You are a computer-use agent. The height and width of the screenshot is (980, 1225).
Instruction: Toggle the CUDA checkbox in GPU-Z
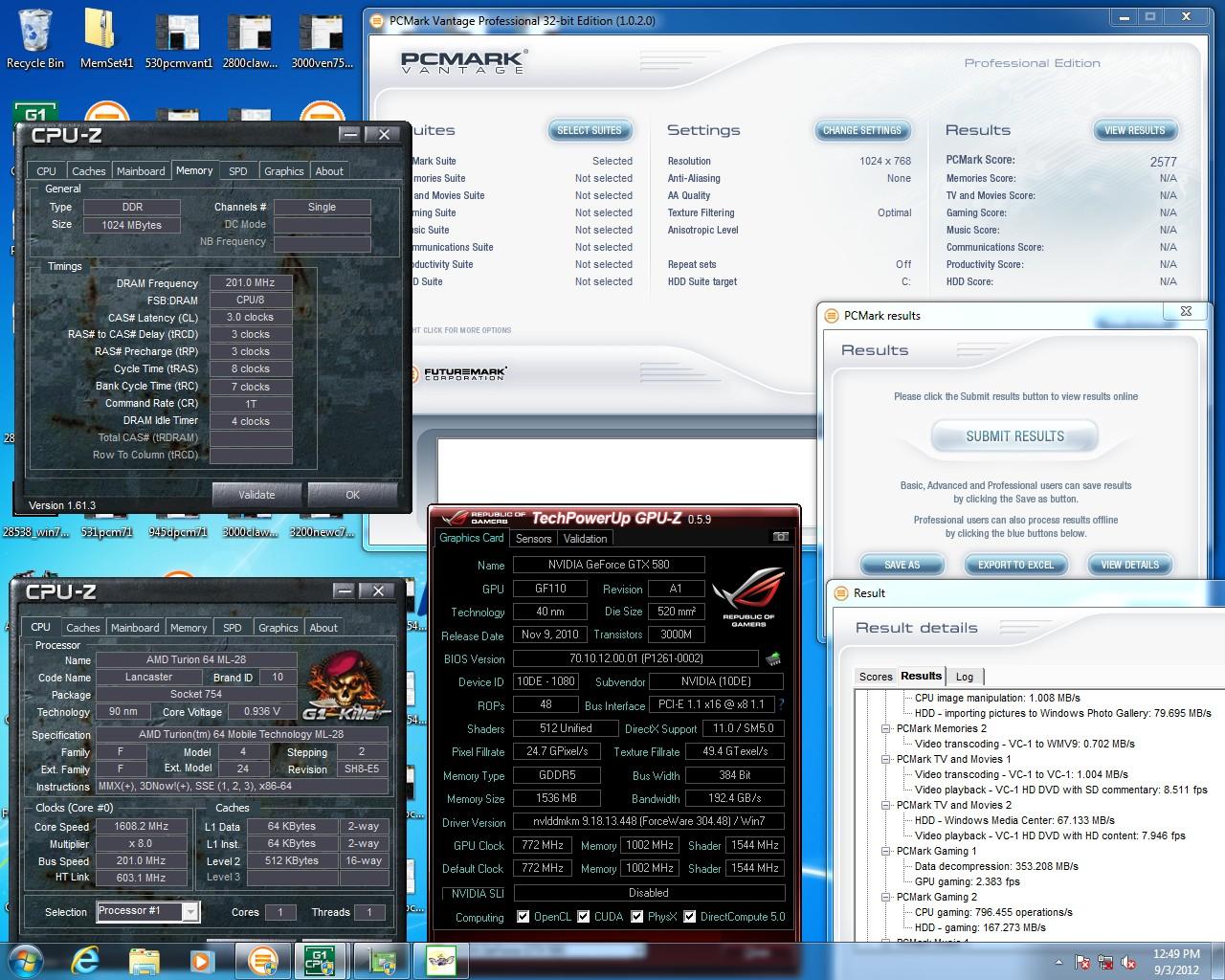(x=584, y=917)
